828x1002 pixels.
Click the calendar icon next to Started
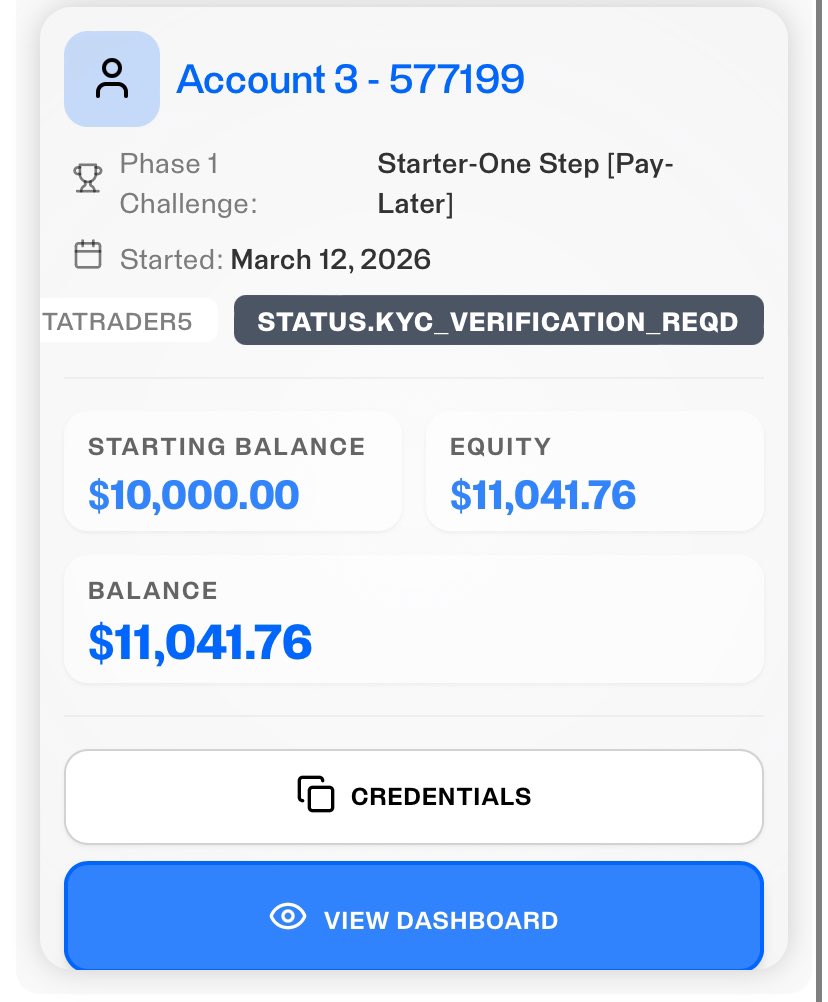click(88, 254)
